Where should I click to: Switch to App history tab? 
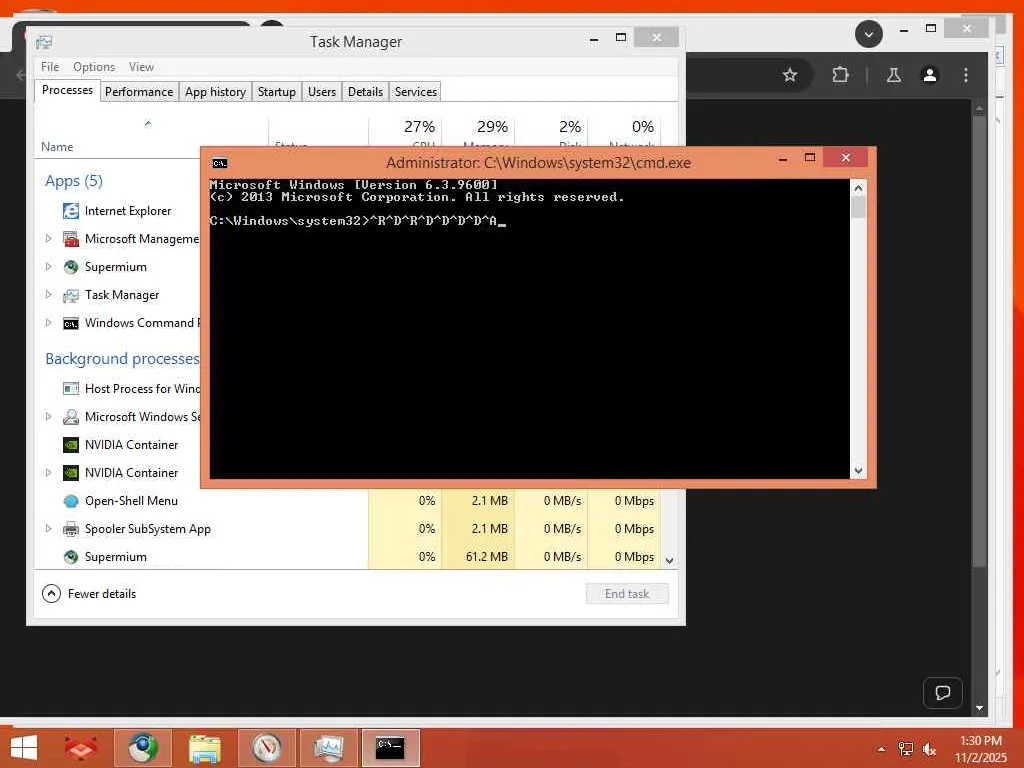click(x=215, y=91)
